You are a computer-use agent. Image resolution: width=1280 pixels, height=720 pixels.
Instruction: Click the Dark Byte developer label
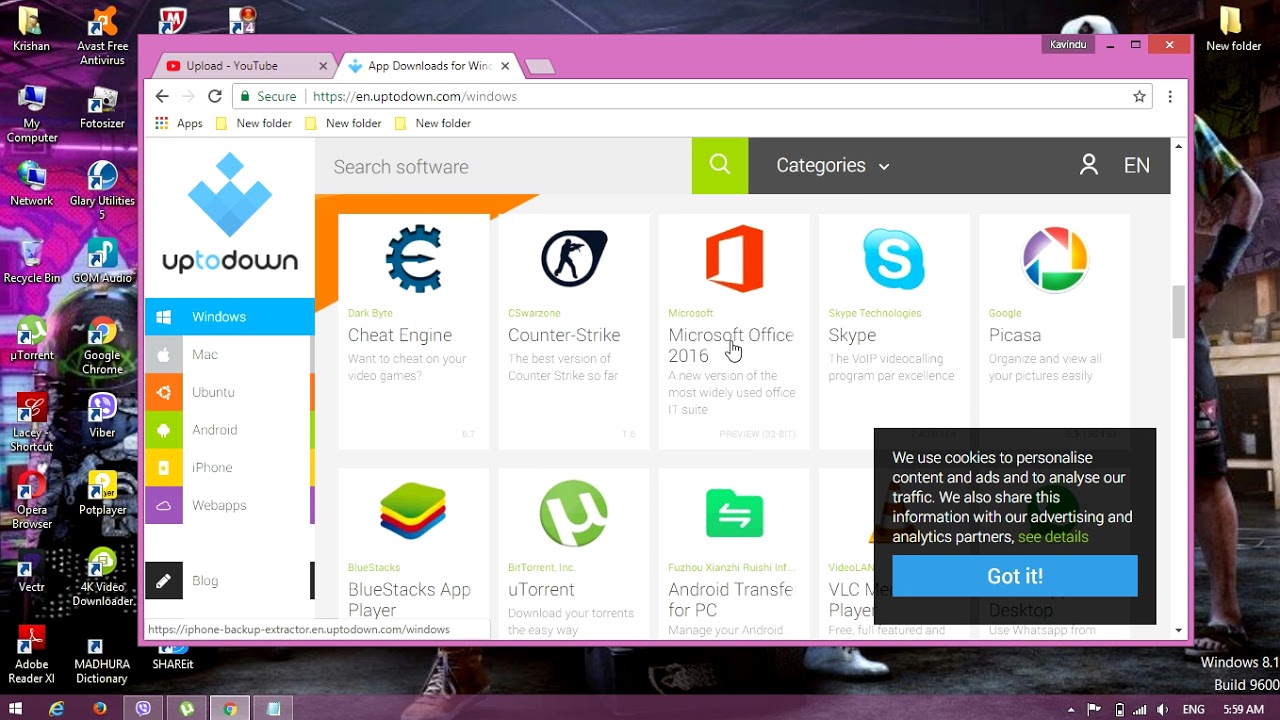(x=370, y=313)
